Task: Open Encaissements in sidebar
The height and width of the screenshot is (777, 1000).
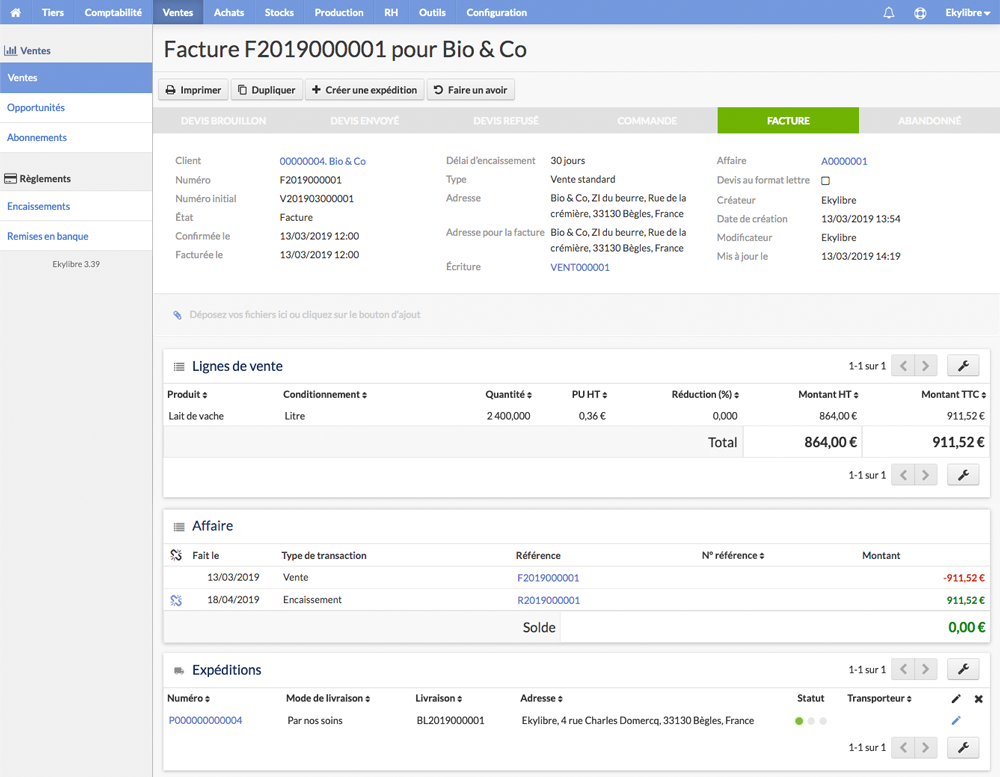Action: click(x=76, y=206)
